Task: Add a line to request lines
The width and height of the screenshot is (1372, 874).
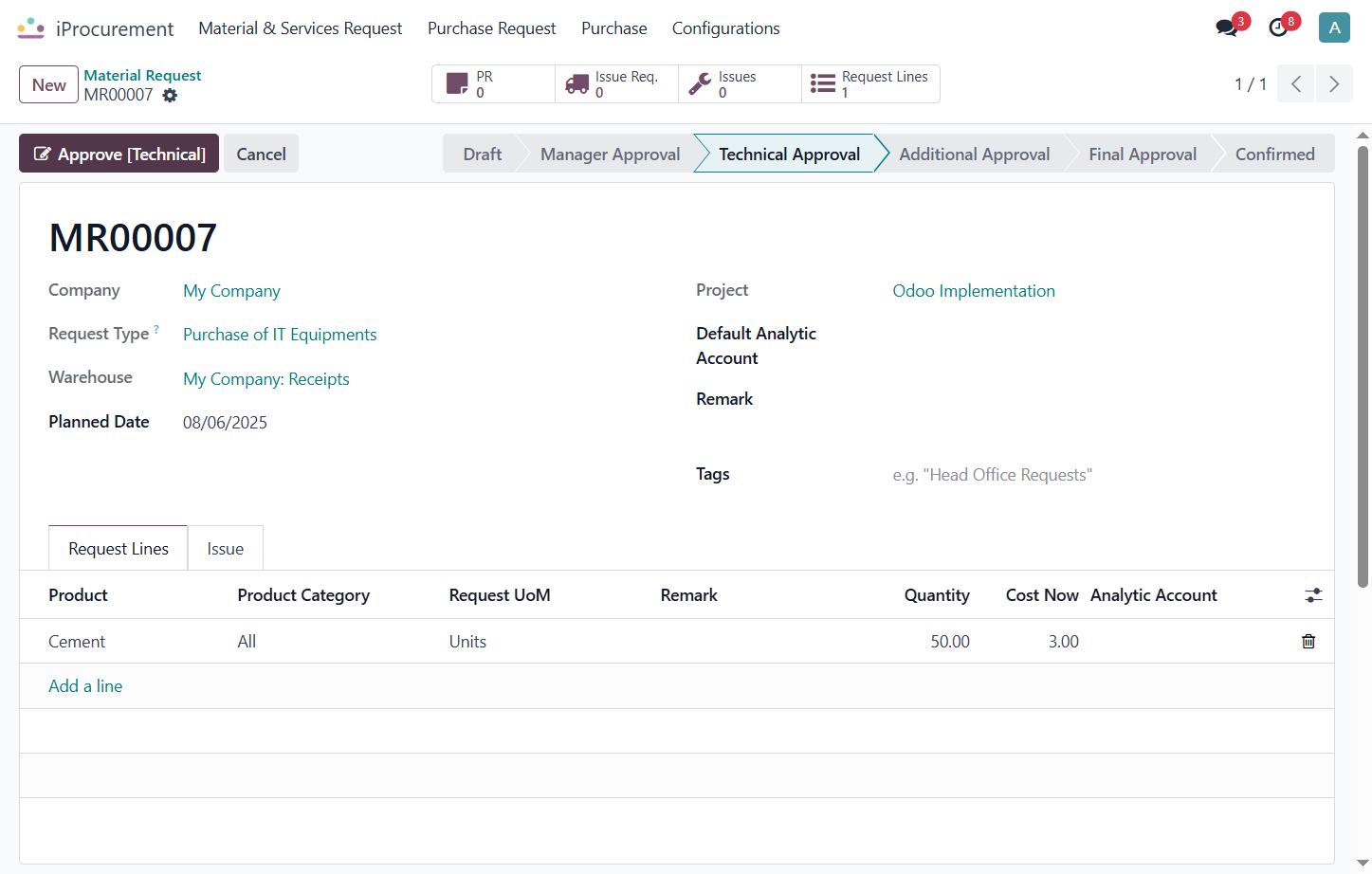Action: coord(85,685)
